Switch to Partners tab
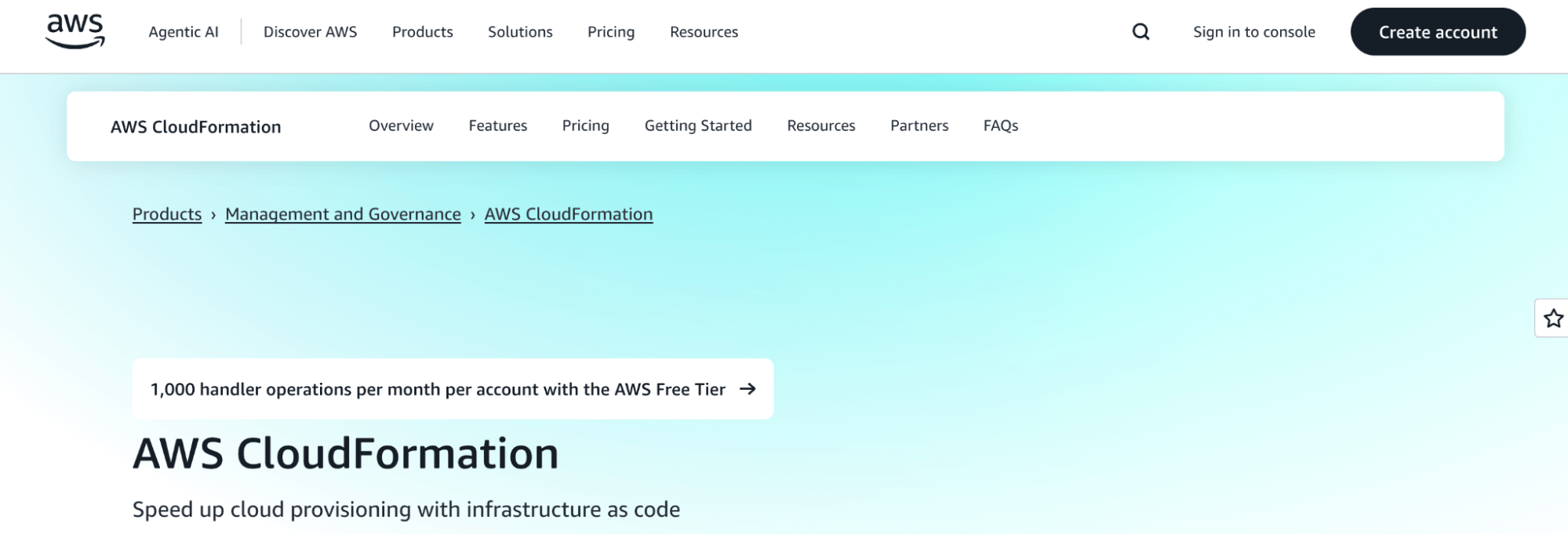This screenshot has width=1568, height=535. click(x=919, y=126)
